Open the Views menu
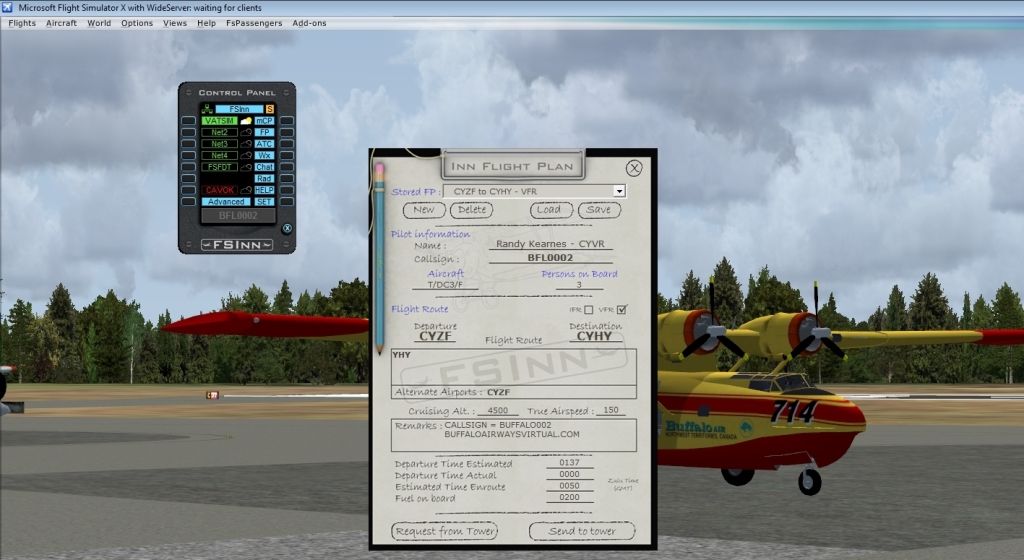1024x560 pixels. pyautogui.click(x=174, y=23)
